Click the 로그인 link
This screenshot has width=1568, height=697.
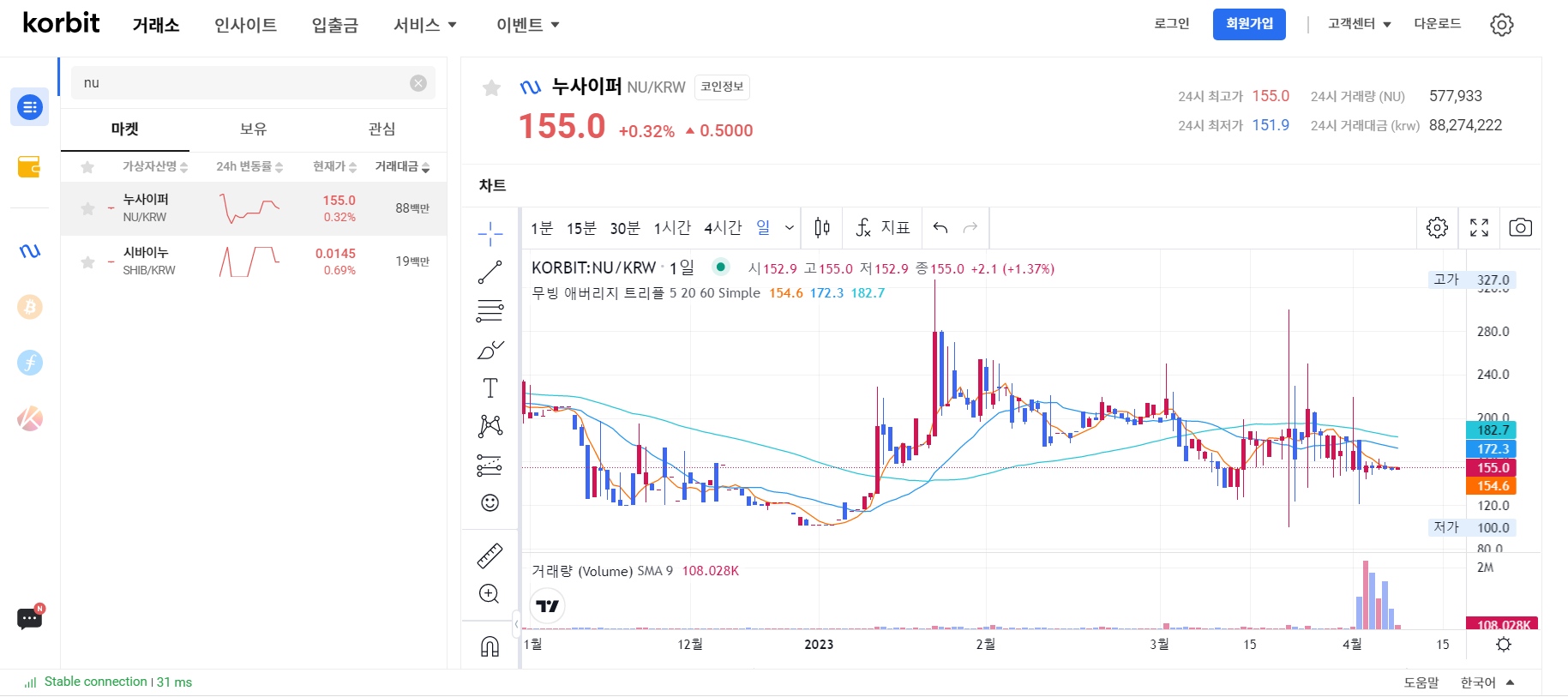click(1172, 24)
